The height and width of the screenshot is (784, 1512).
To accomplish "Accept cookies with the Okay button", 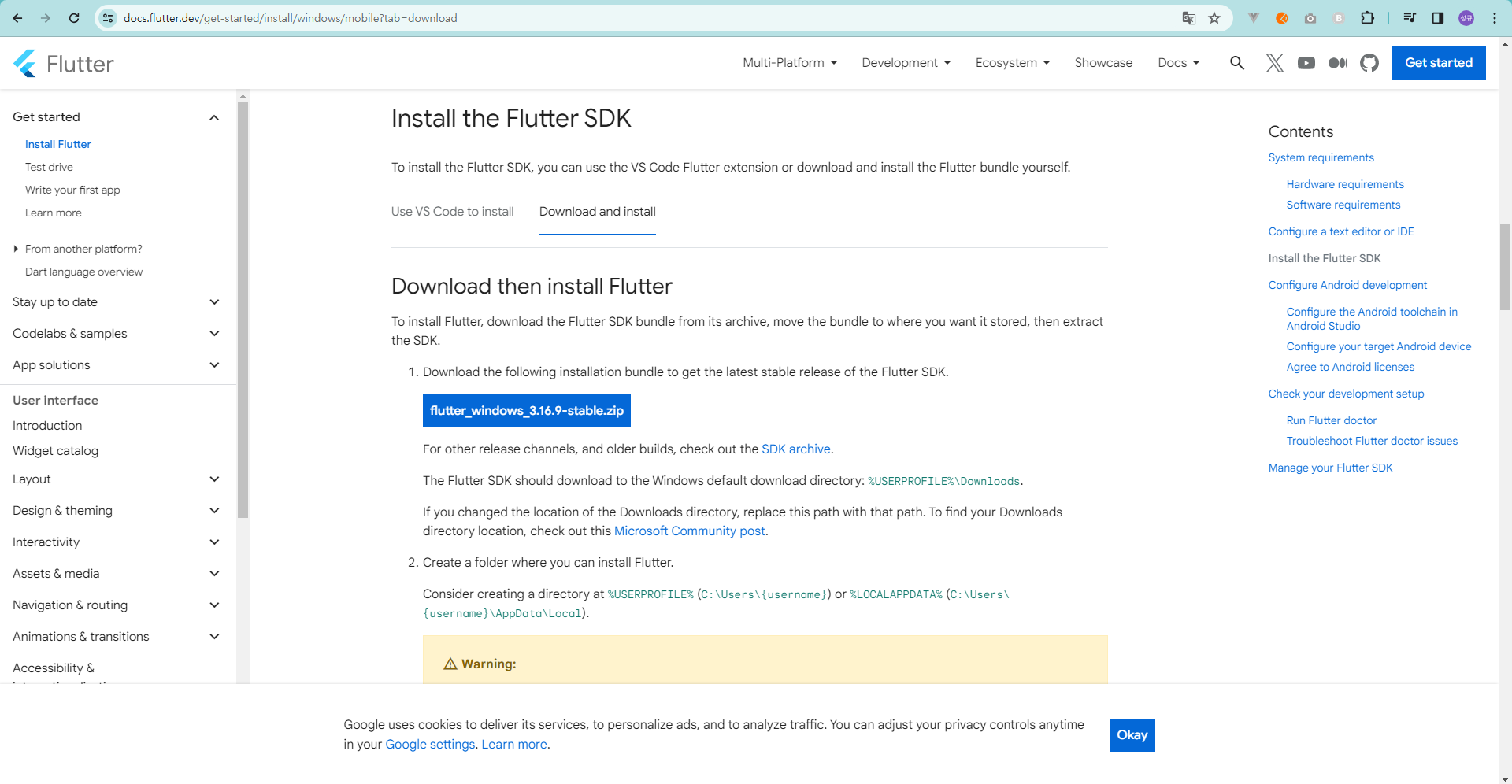I will [1132, 735].
